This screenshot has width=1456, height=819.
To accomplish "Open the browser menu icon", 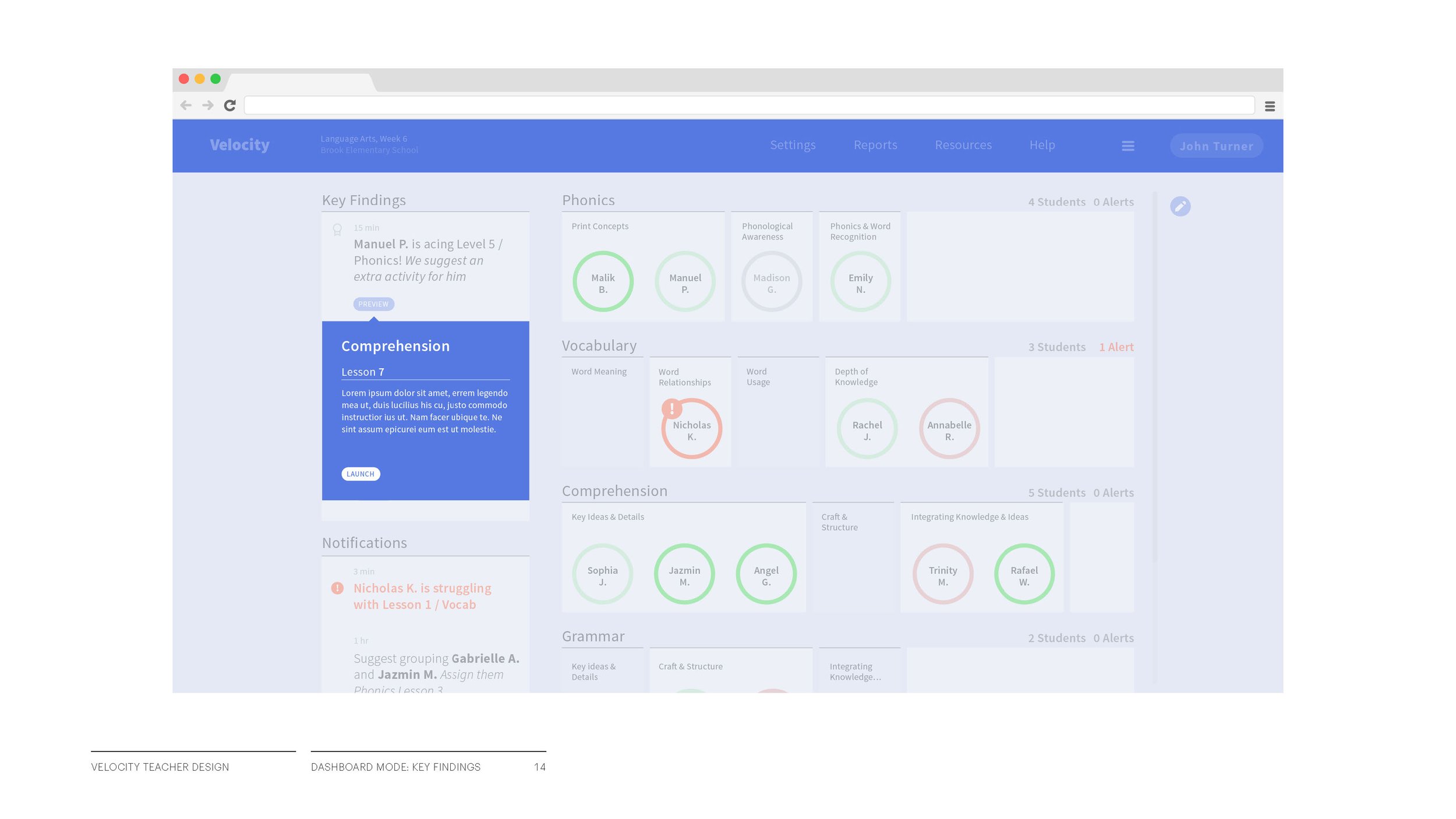I will [x=1270, y=106].
